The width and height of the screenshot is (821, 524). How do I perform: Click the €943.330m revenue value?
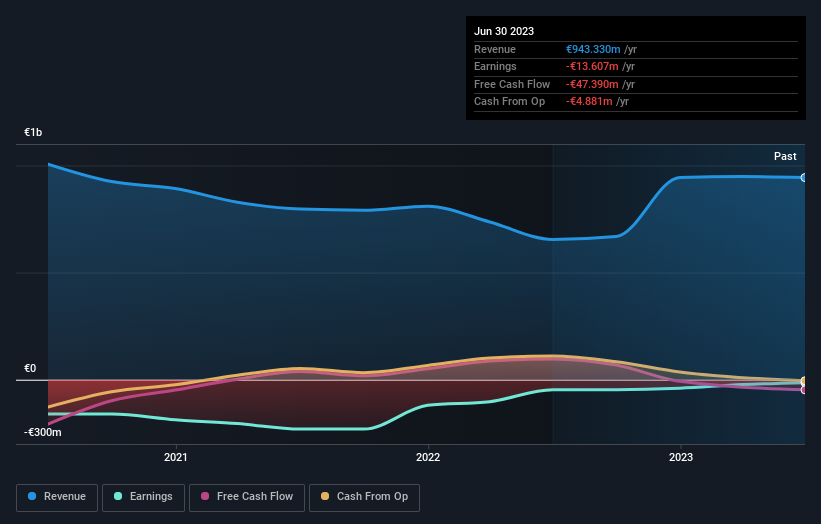(593, 49)
